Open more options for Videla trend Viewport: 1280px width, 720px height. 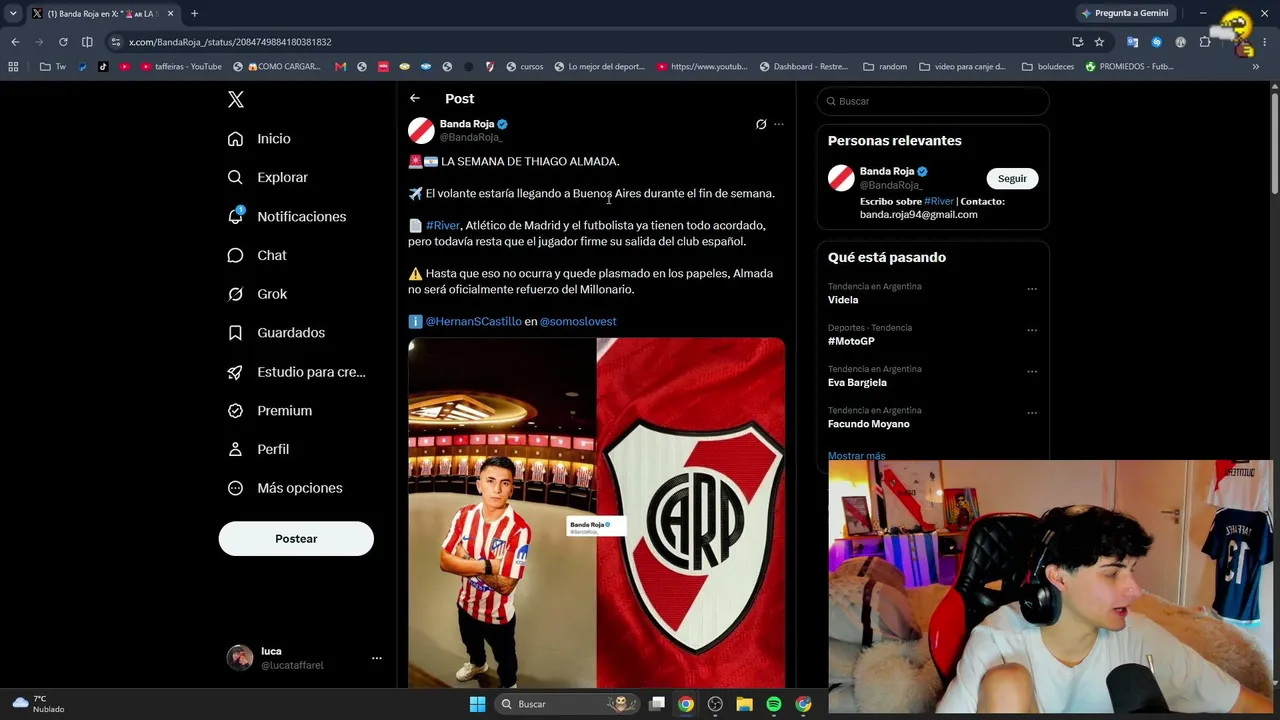tap(1032, 289)
